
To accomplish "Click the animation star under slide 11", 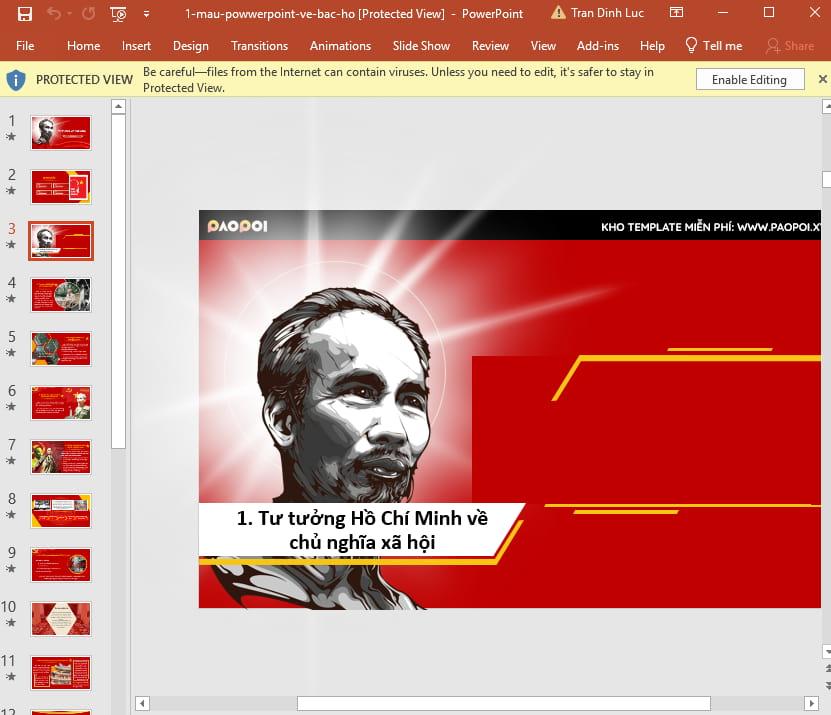I will (11, 677).
